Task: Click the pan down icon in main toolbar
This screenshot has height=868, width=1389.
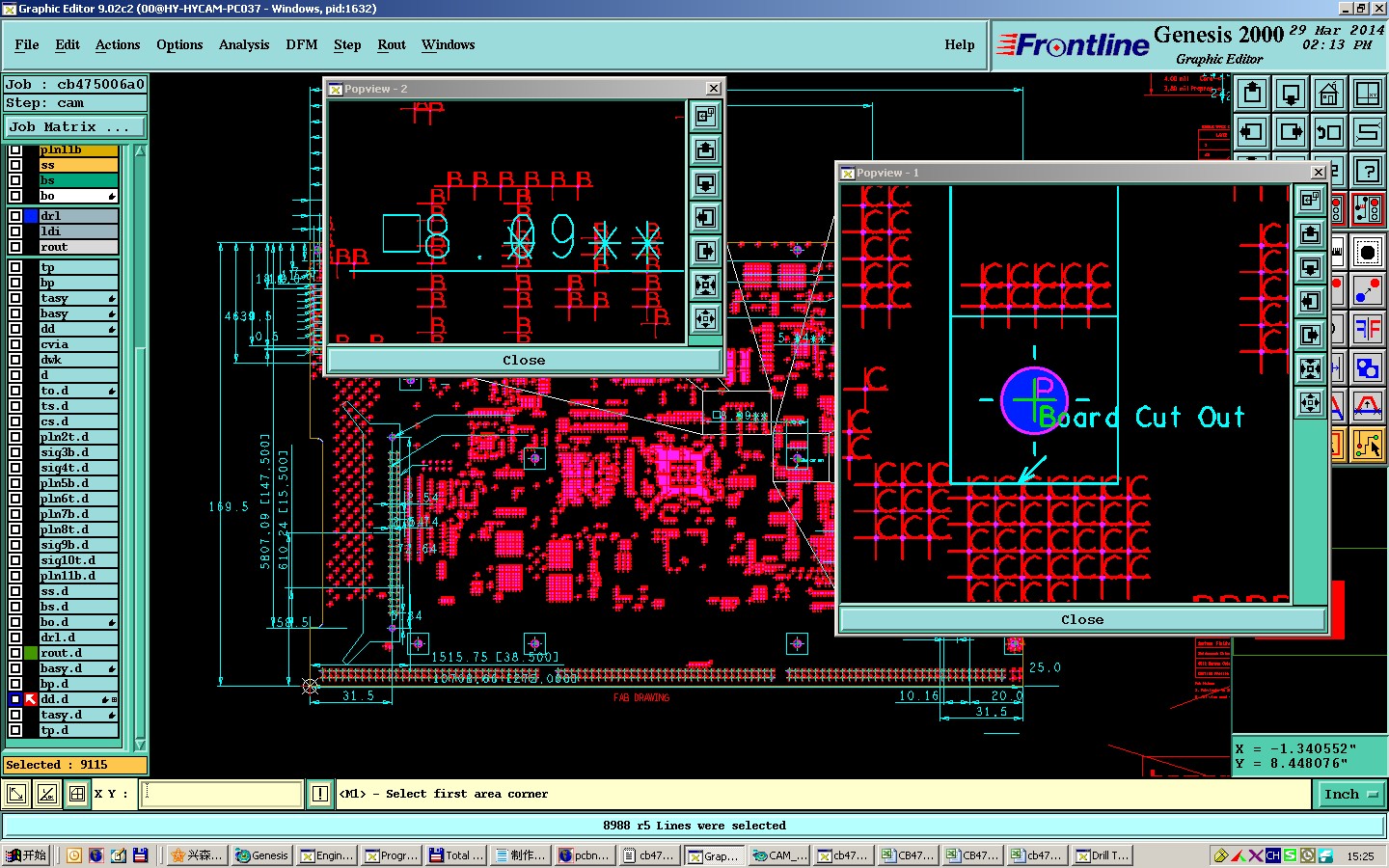Action: tap(1291, 94)
